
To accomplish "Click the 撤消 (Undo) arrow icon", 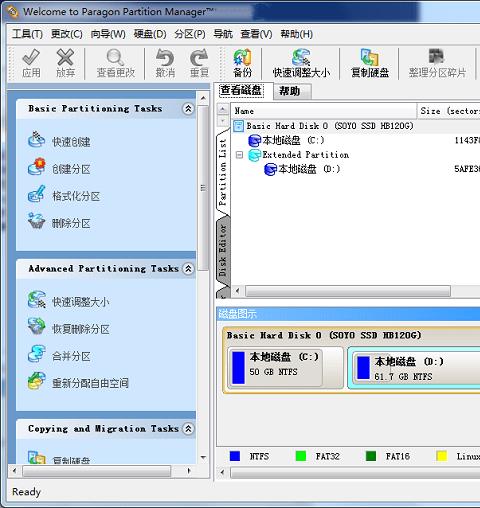I will pos(165,57).
